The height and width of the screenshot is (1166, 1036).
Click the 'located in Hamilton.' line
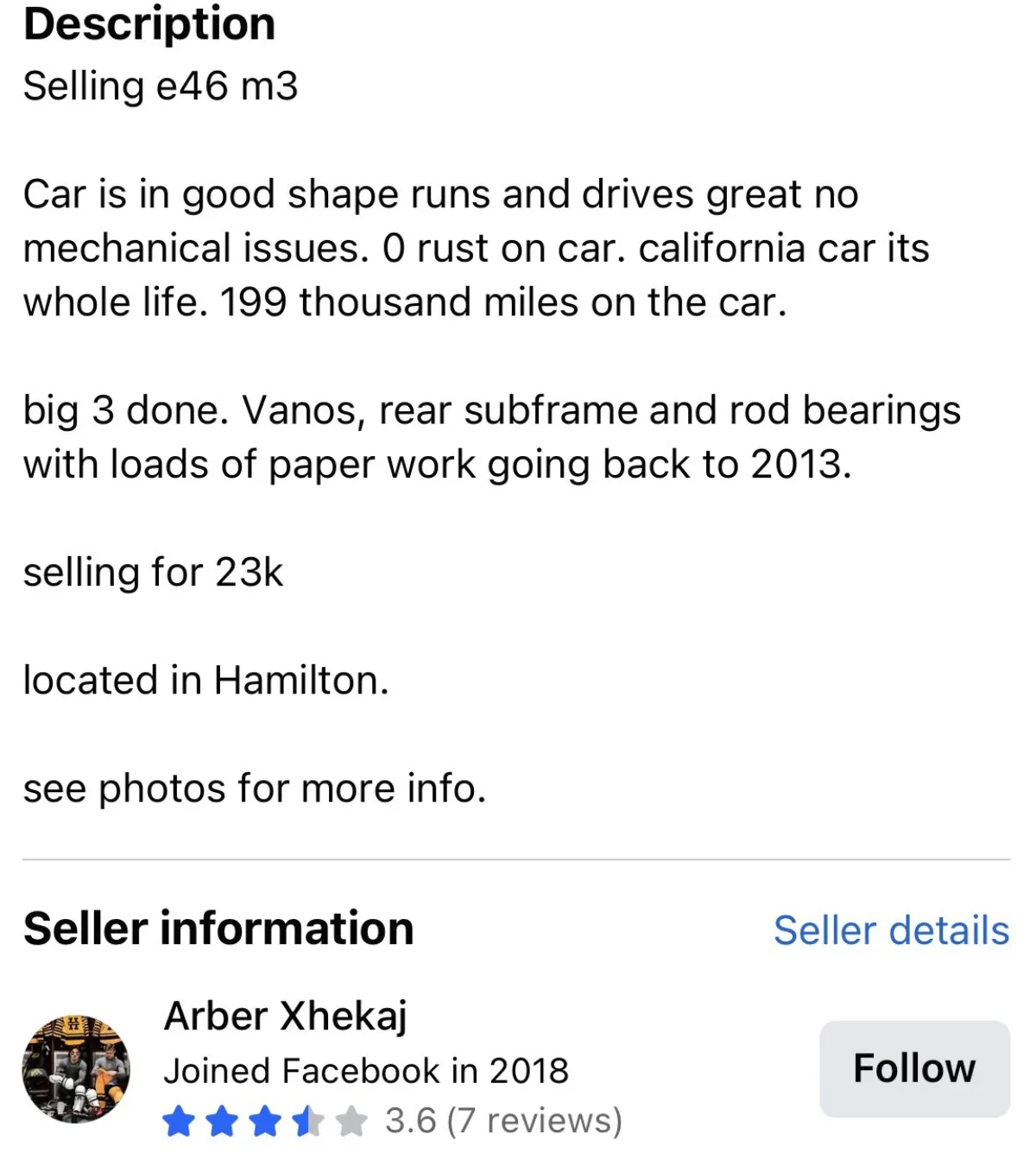pos(205,681)
